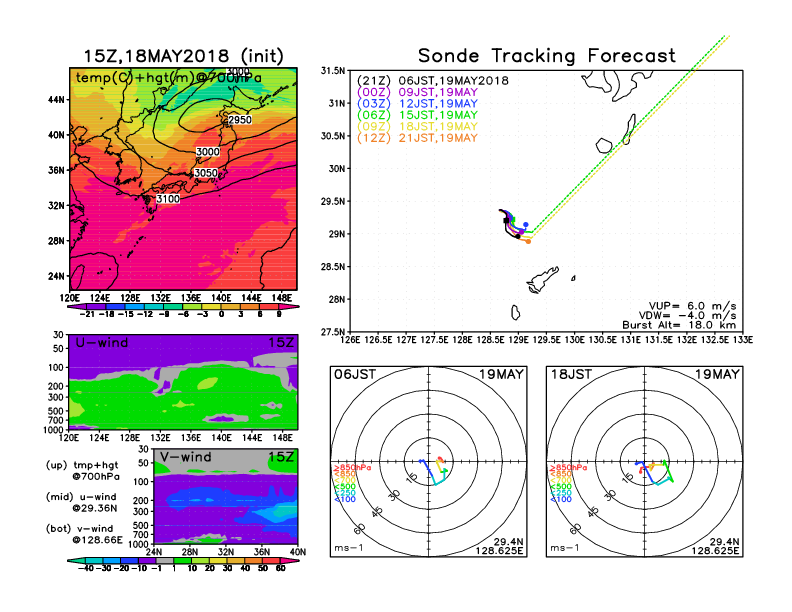This screenshot has height=612, width=792.
Task: Select the purple "(00Z) 09JST,19MAY" legend entry
Action: 417,92
